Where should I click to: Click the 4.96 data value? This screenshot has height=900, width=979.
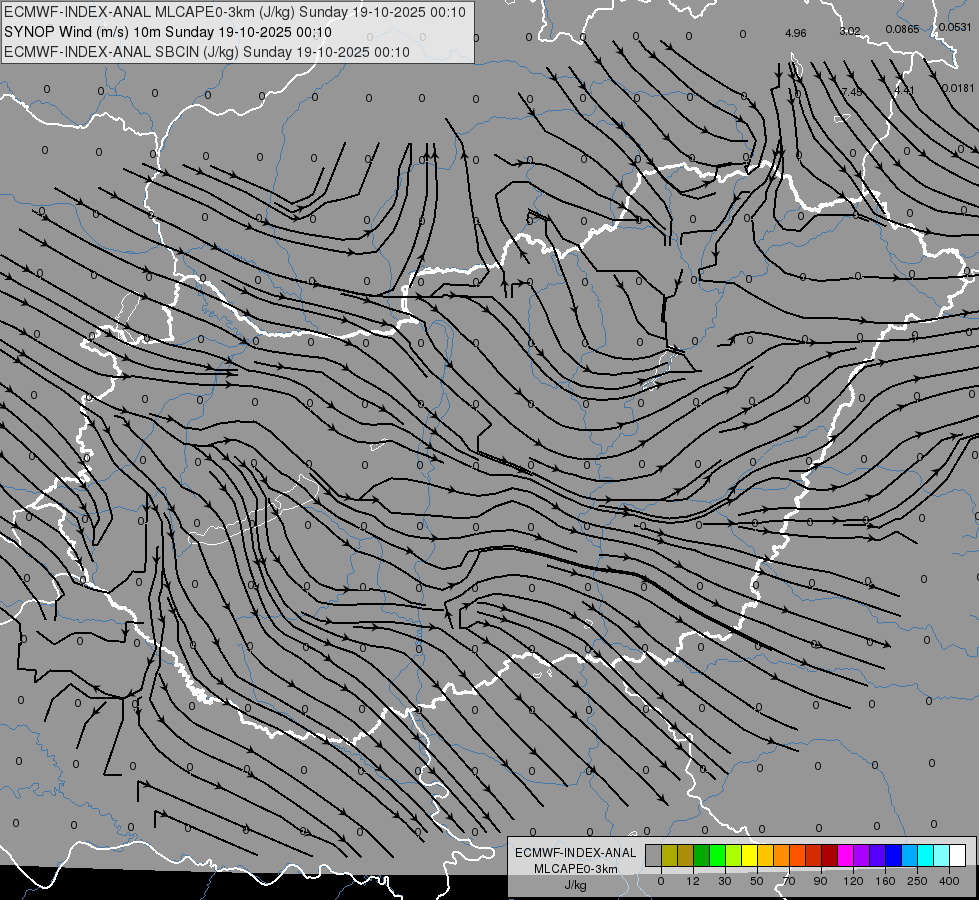(795, 33)
